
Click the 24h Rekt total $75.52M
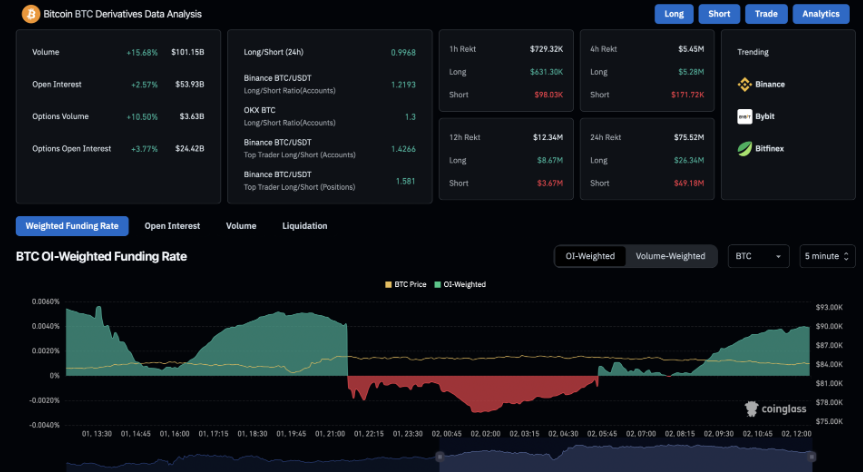coord(689,137)
